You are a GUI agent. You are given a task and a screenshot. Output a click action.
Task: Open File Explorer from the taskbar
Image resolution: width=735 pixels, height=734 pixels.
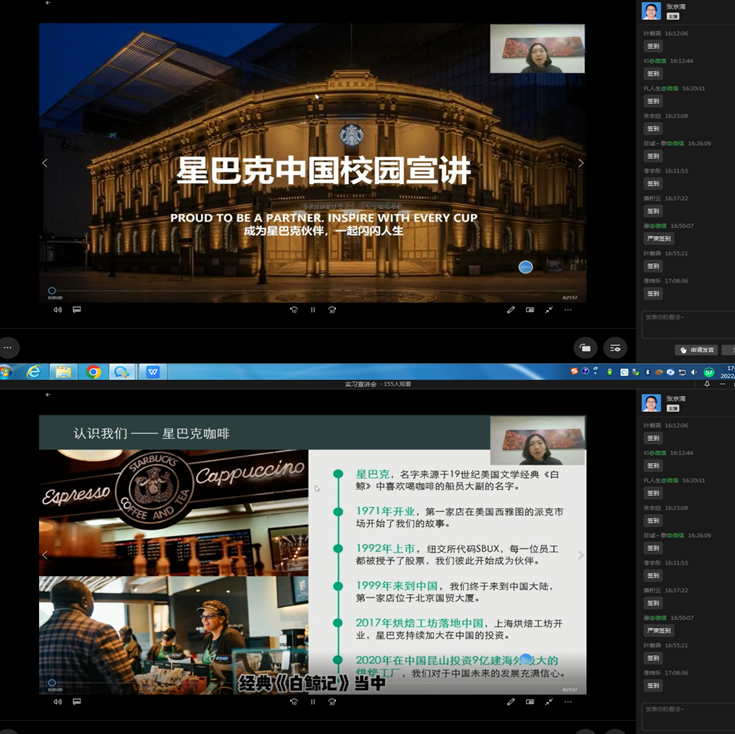click(x=63, y=372)
